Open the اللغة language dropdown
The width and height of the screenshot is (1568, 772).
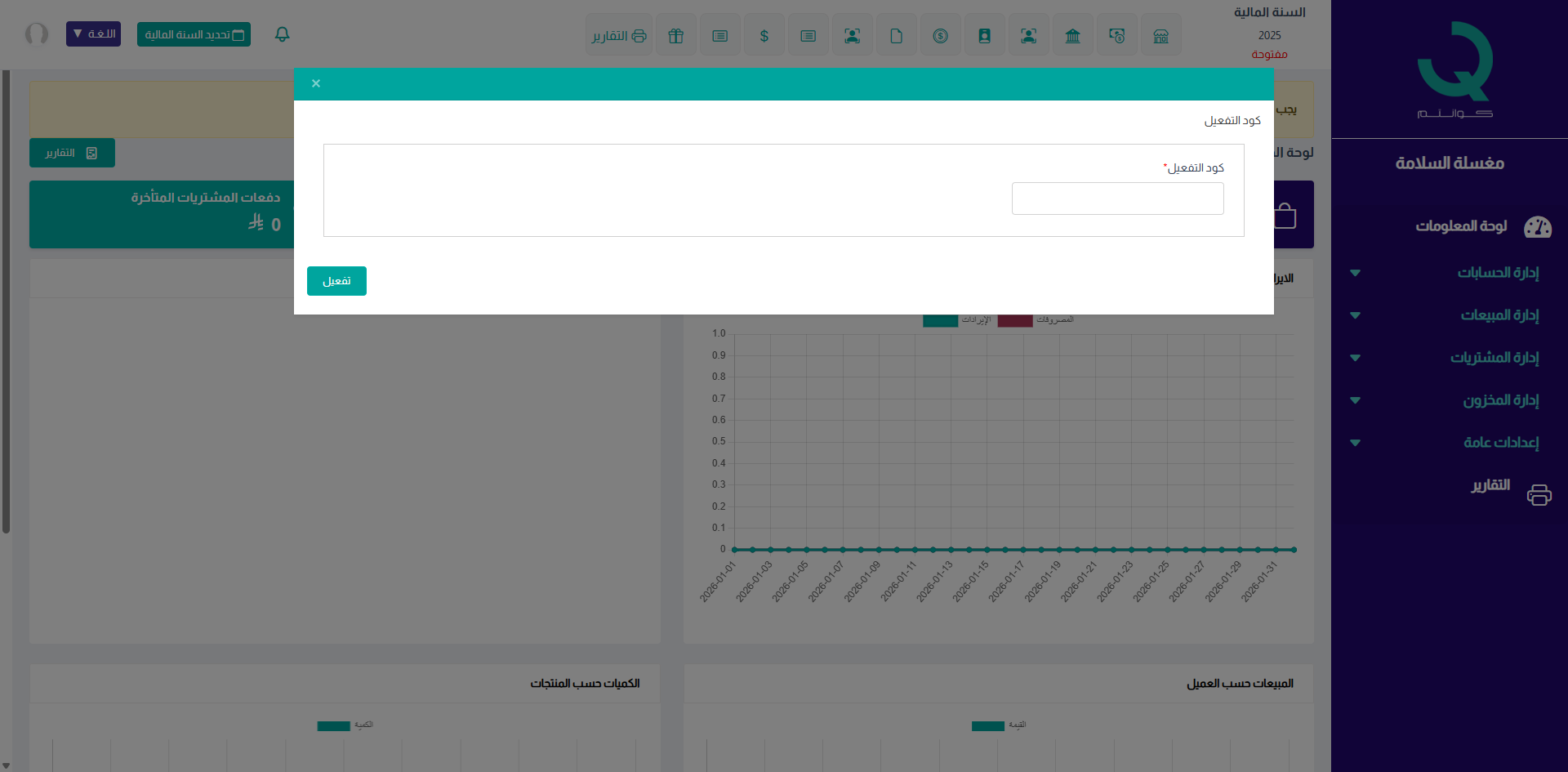(x=93, y=34)
